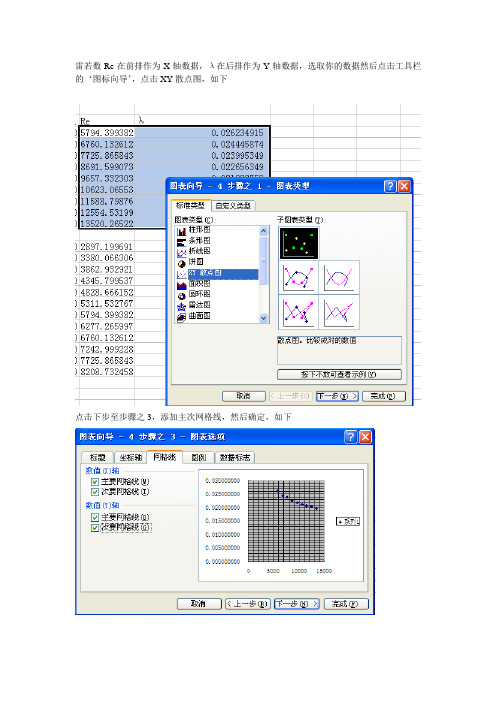Click the chart type list scrollbar thumb
Viewport: 496px width, 702px height.
[263, 261]
